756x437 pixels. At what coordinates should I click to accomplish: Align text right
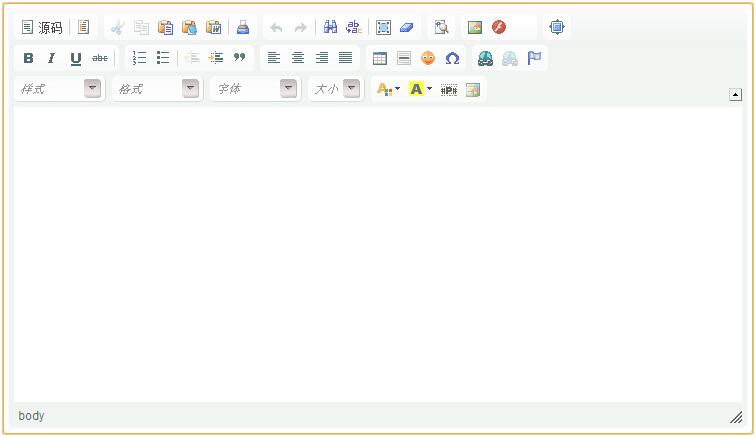pyautogui.click(x=322, y=58)
